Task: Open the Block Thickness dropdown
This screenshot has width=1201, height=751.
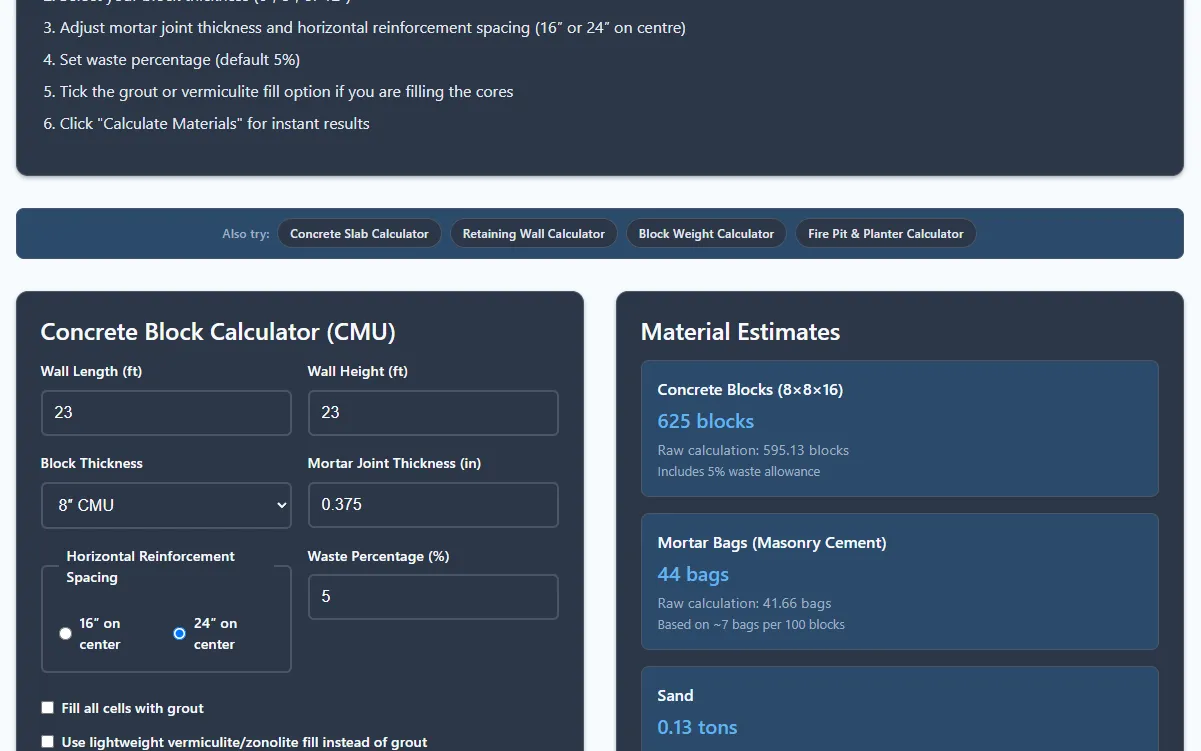Action: 166,505
